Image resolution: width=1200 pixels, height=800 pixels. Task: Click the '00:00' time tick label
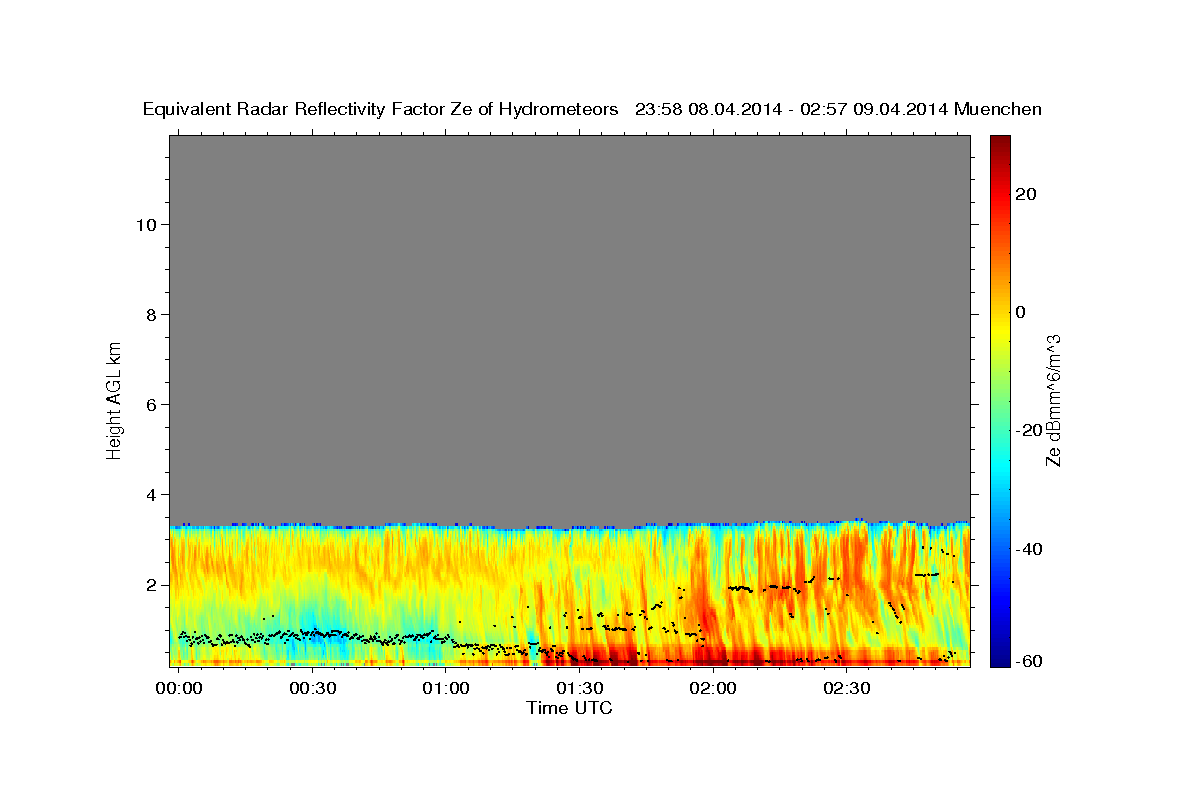[180, 688]
